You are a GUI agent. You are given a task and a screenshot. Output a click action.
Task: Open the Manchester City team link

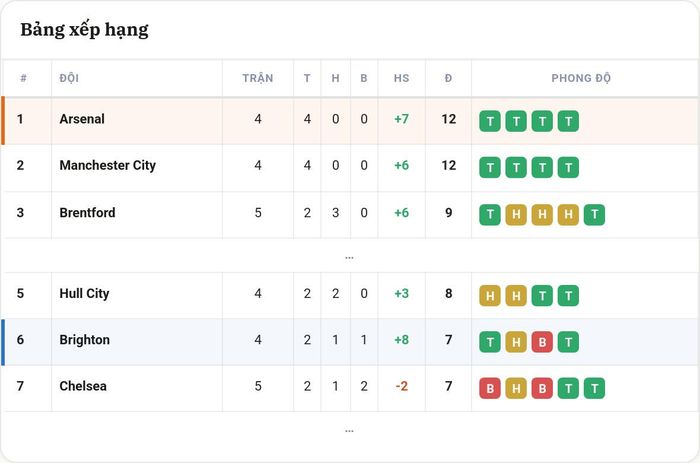pos(108,165)
